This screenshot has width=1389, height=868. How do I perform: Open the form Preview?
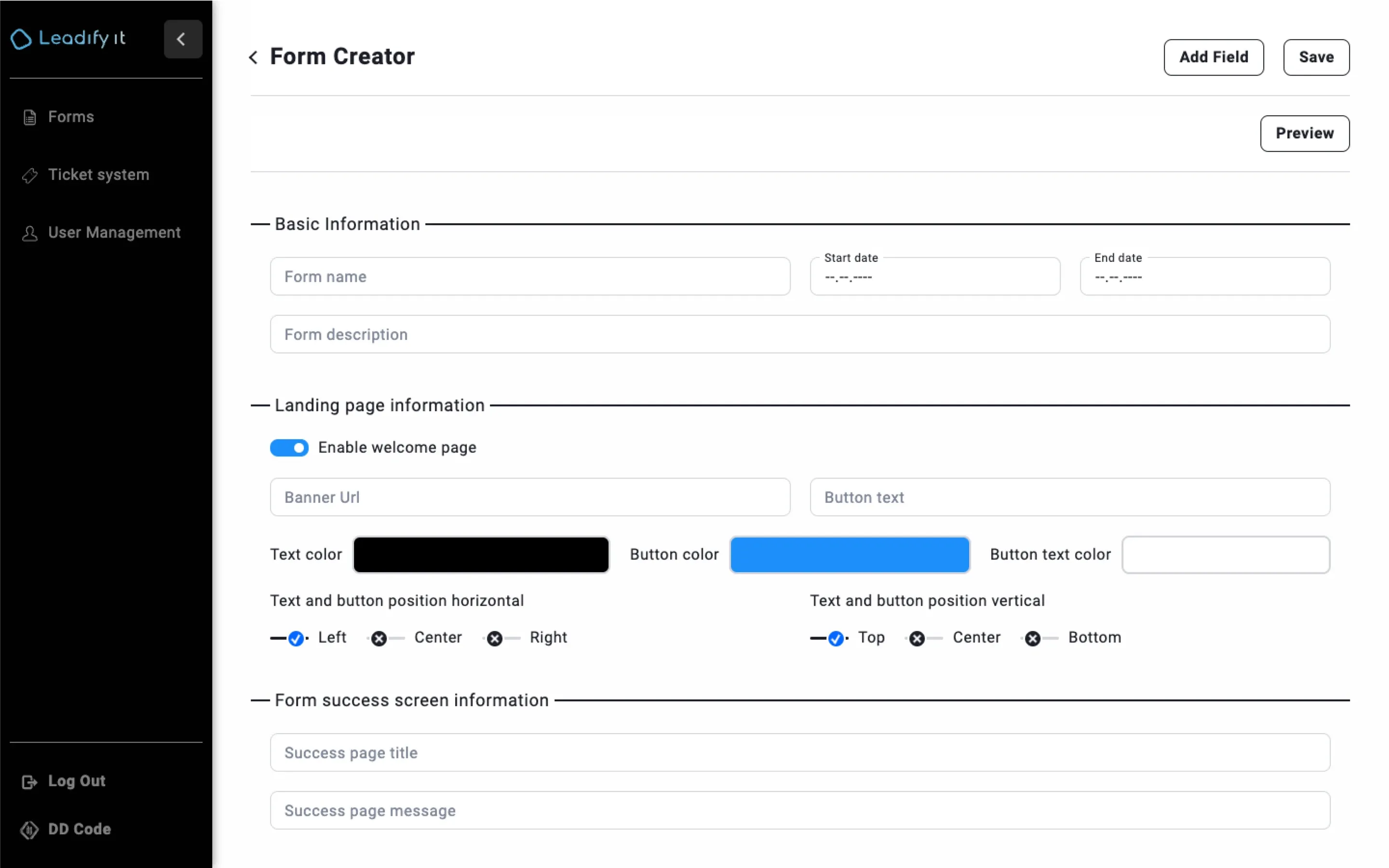pos(1305,133)
